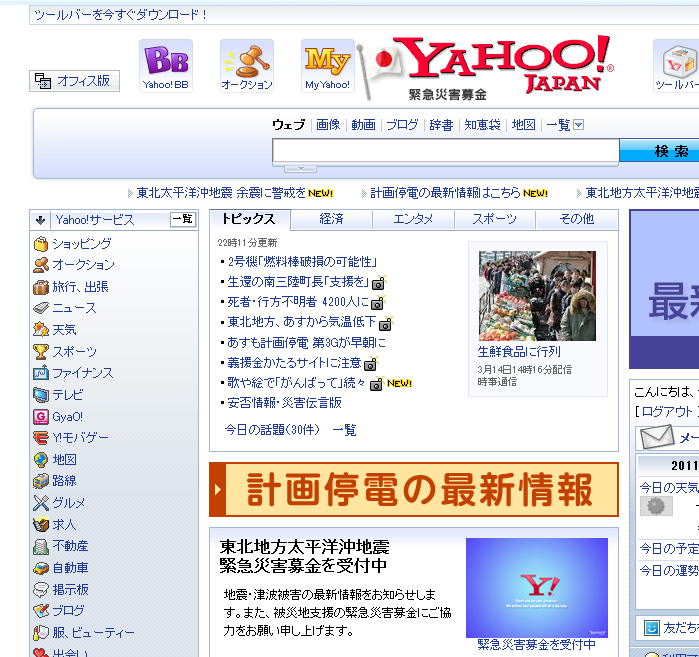Click the ショッピング bag icon in sidebar
The width and height of the screenshot is (699, 657).
tap(41, 243)
